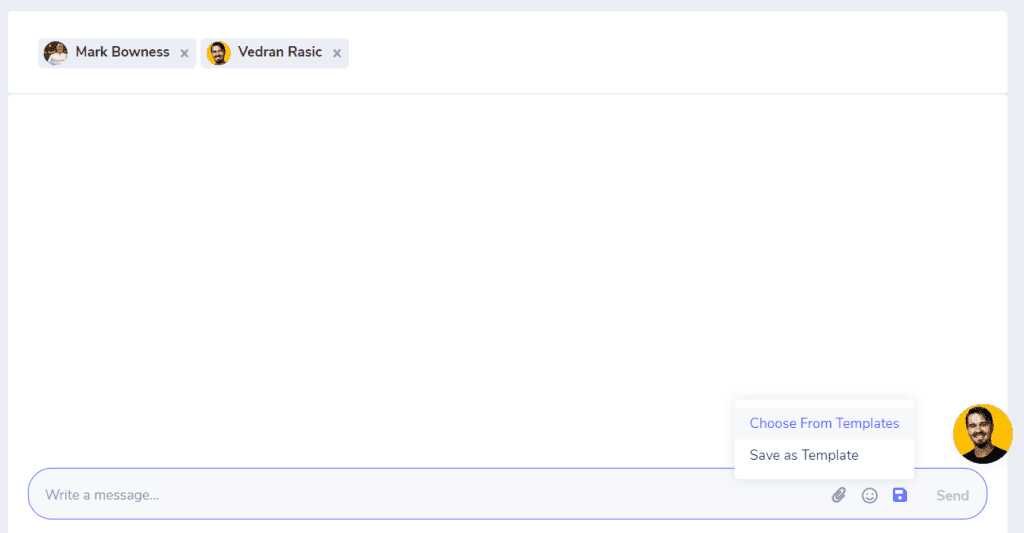
Task: Send the message with the Send button
Action: pos(952,496)
